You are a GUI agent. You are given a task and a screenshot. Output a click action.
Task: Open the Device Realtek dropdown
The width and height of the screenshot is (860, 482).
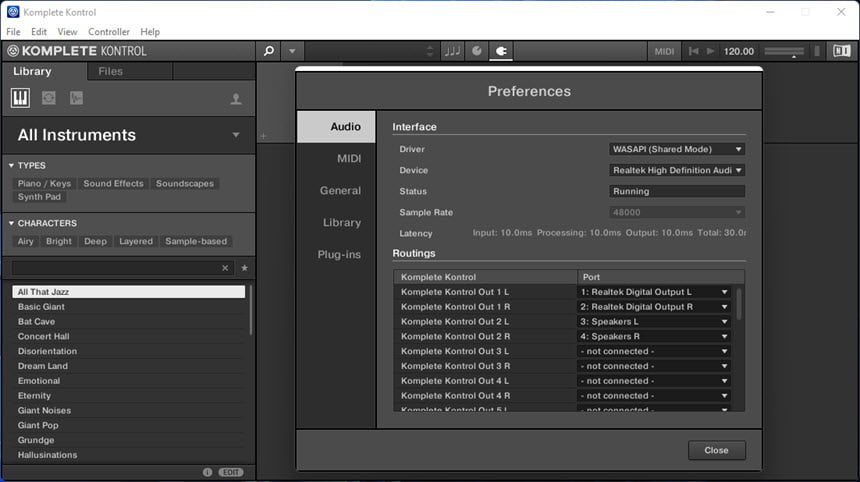tap(677, 170)
